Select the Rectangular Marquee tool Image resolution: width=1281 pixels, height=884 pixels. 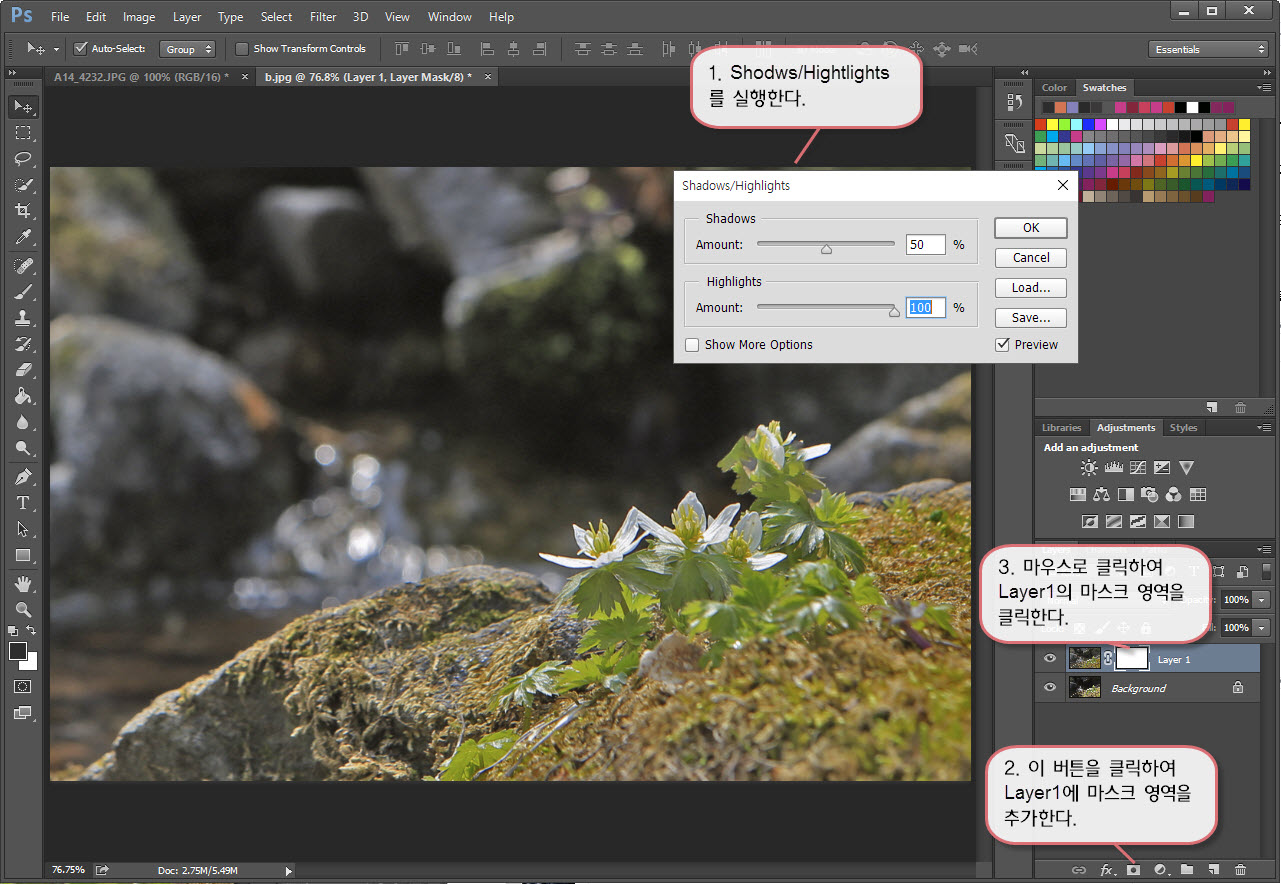(x=23, y=133)
